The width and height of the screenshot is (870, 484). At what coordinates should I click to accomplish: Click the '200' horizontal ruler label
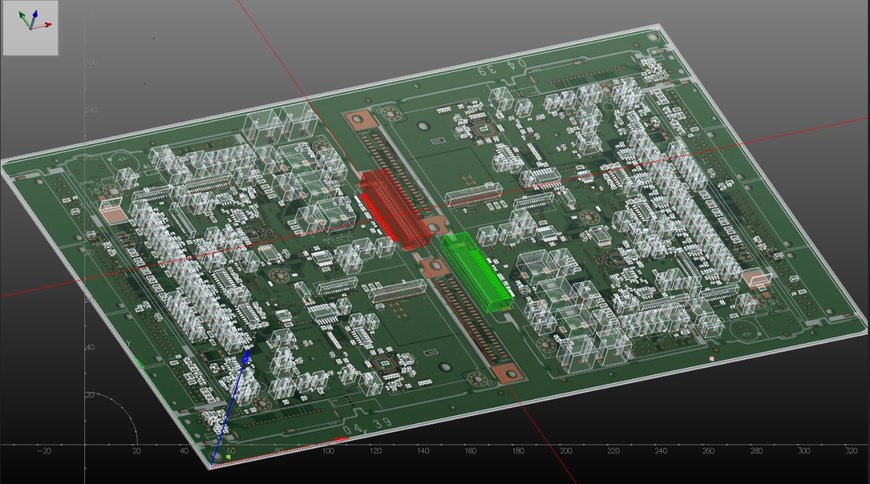(x=565, y=451)
